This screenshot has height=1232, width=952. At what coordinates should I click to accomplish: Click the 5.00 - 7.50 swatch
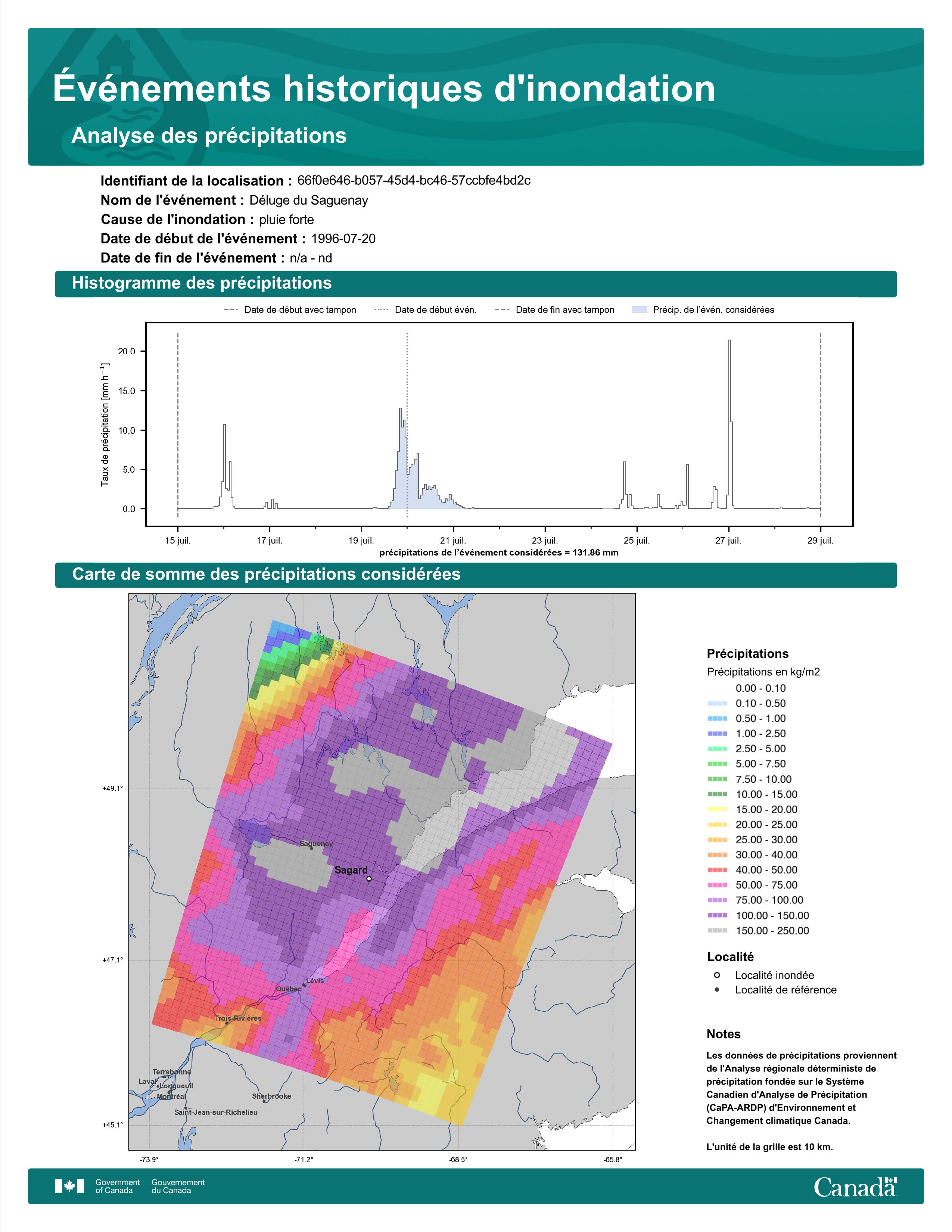717,764
